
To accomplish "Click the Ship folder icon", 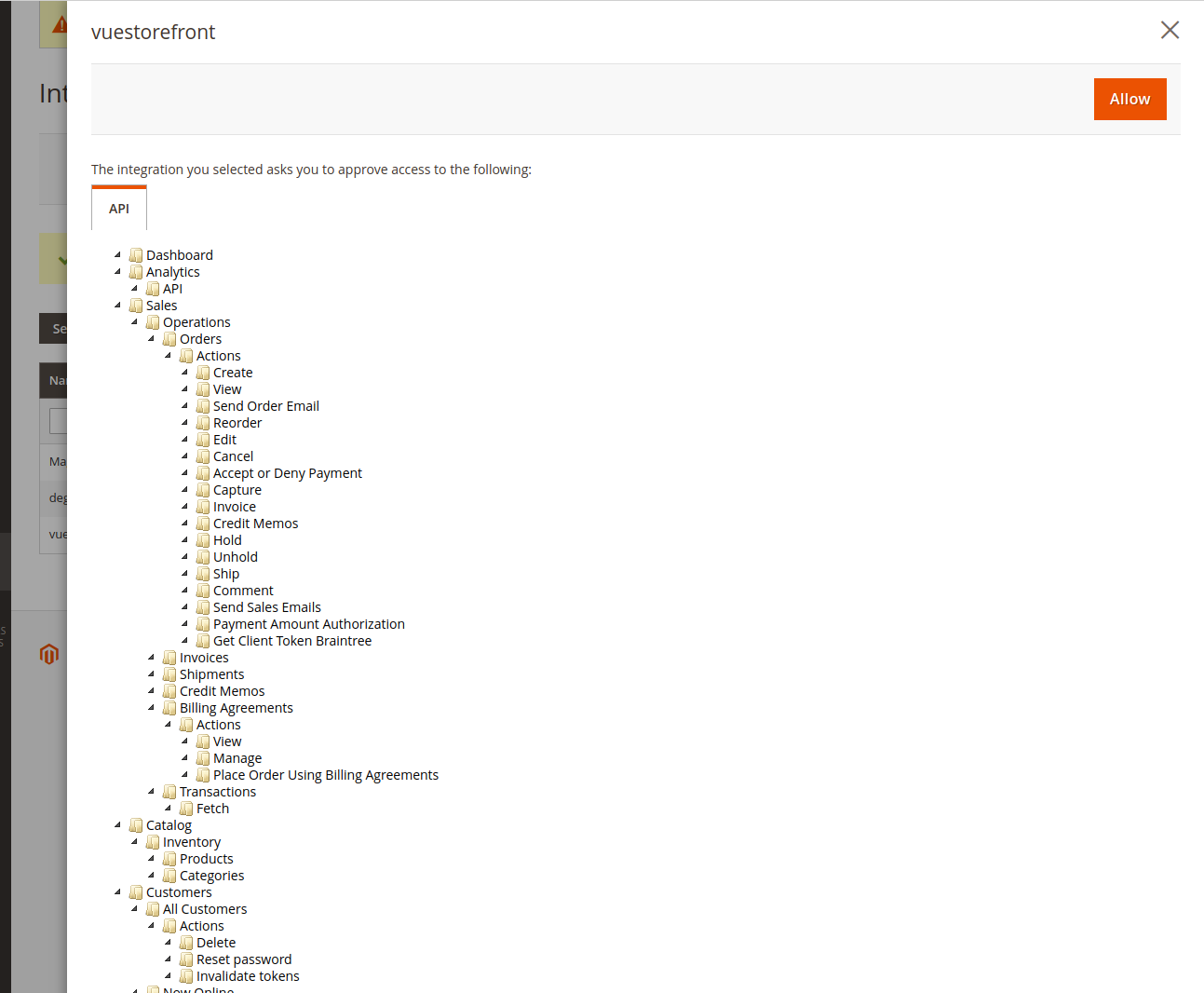I will pyautogui.click(x=203, y=574).
